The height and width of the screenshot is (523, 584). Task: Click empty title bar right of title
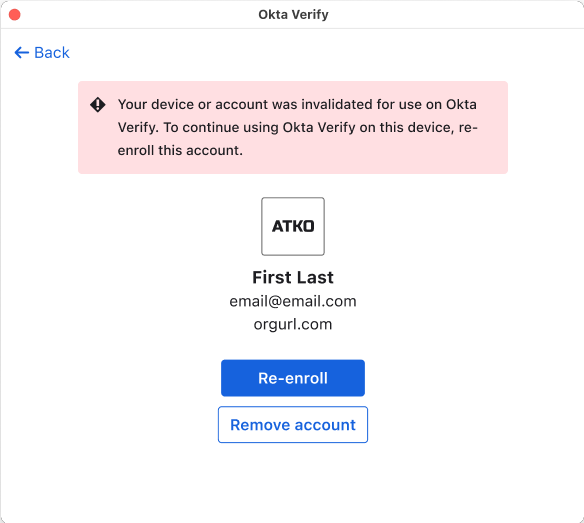[x=454, y=15]
